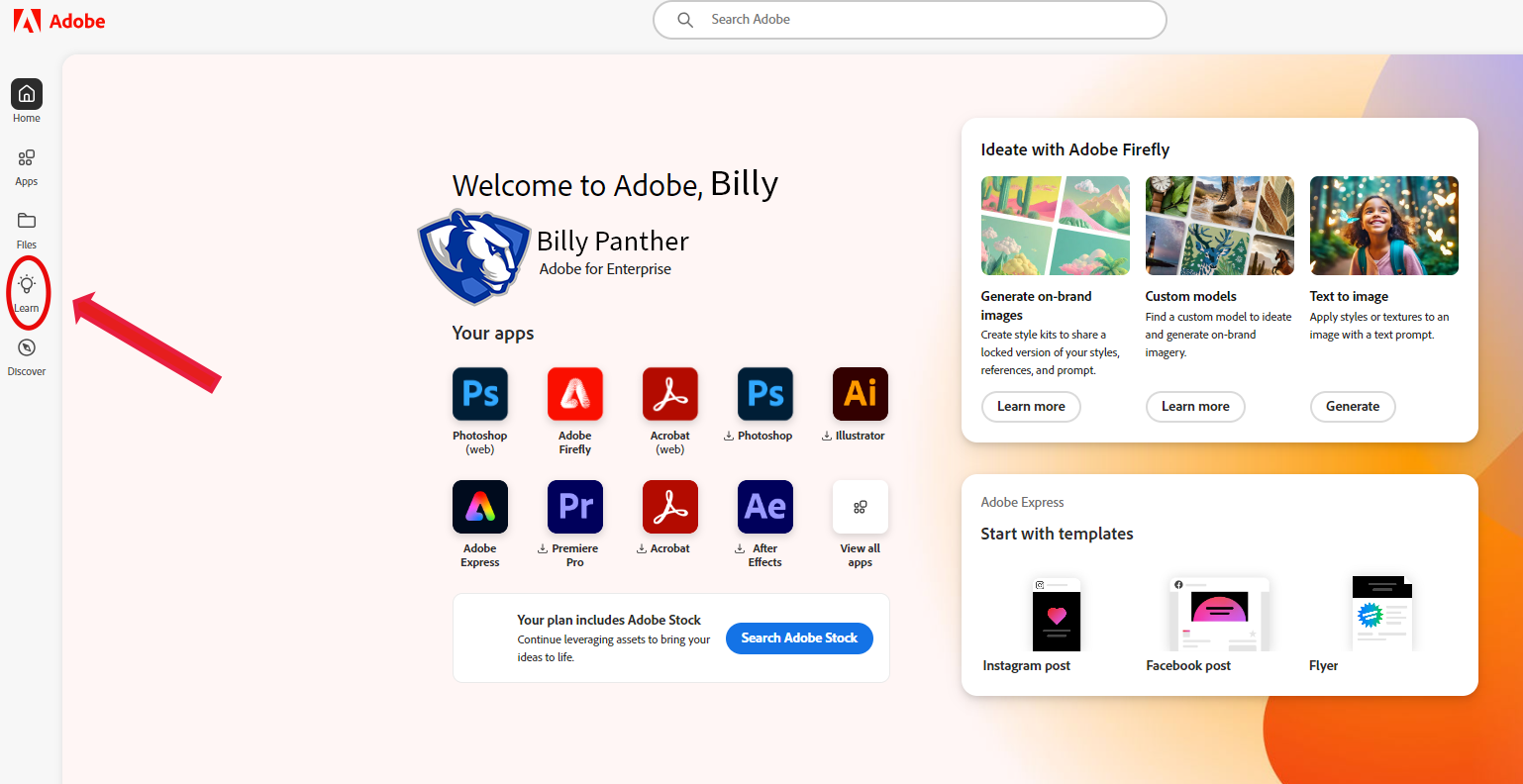The width and height of the screenshot is (1523, 784).
Task: Open Discover compass in the sidebar
Action: click(27, 348)
